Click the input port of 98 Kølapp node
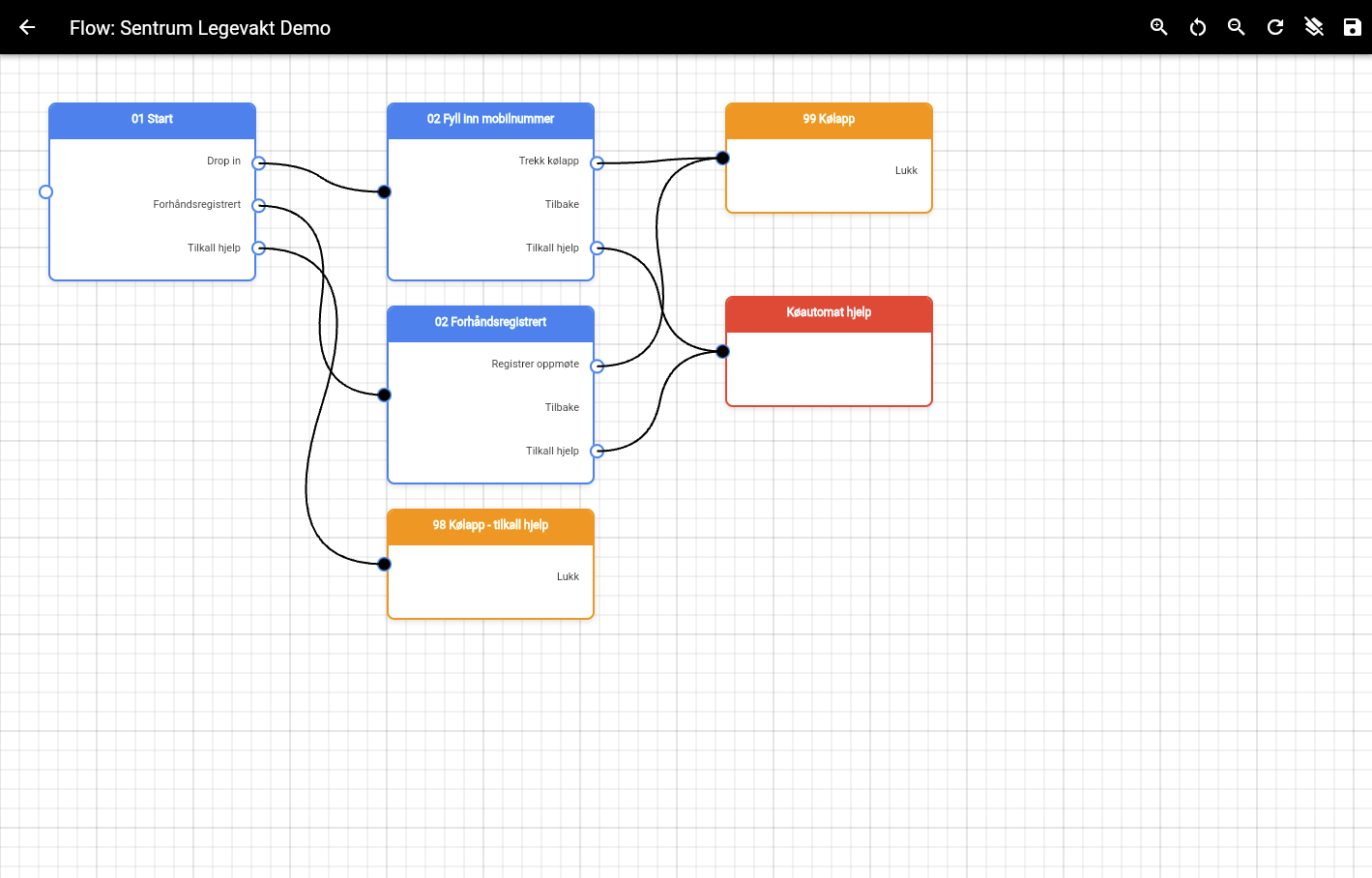The image size is (1372, 878). tap(384, 564)
